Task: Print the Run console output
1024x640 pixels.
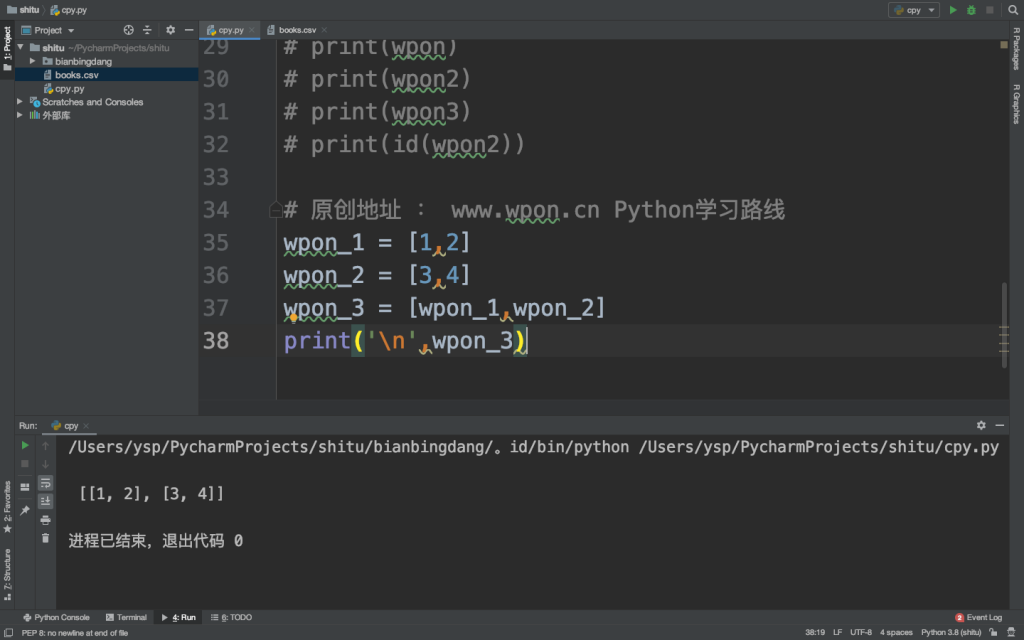Action: point(45,520)
